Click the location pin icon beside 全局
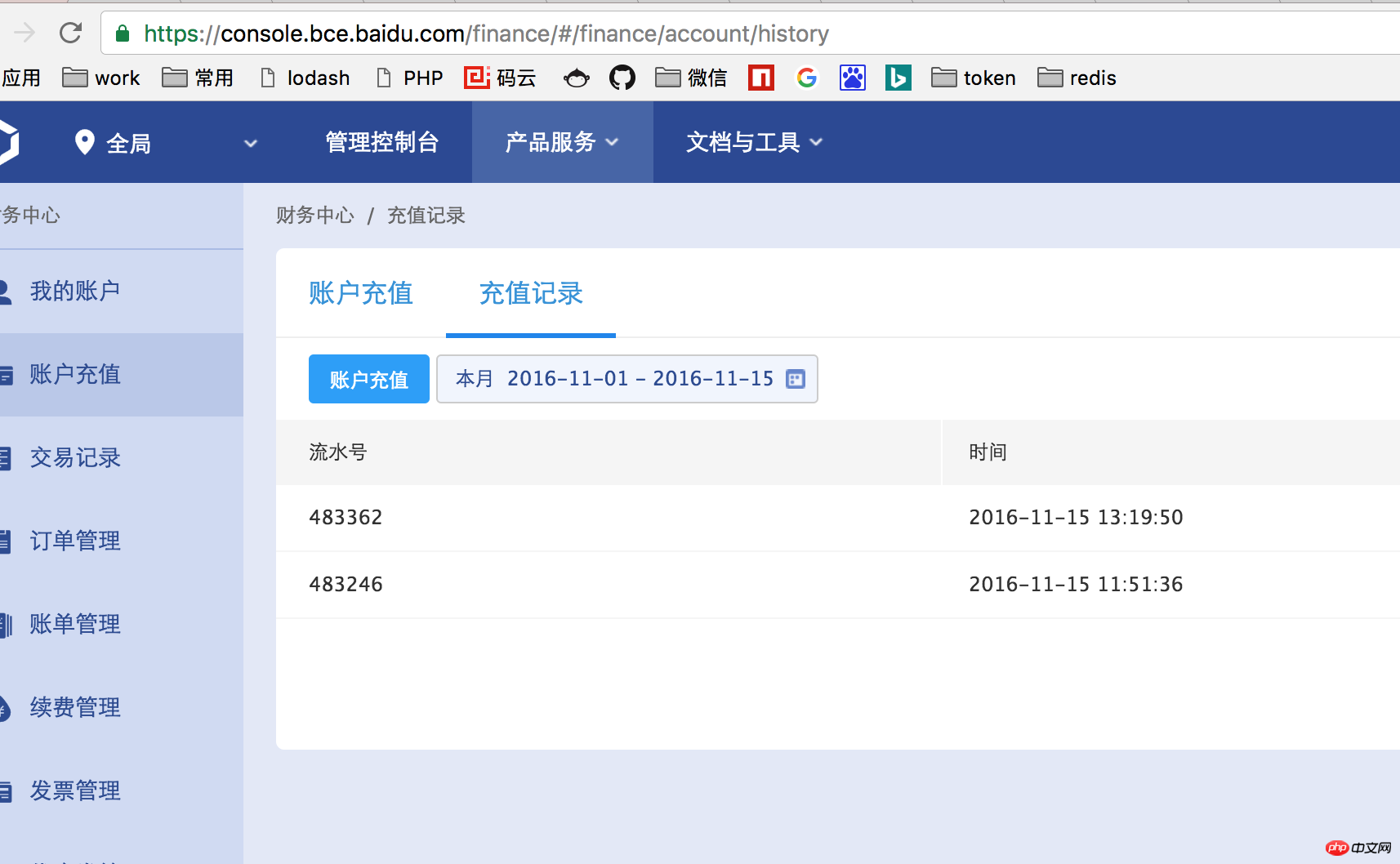Viewport: 1400px width, 864px height. pyautogui.click(x=84, y=142)
